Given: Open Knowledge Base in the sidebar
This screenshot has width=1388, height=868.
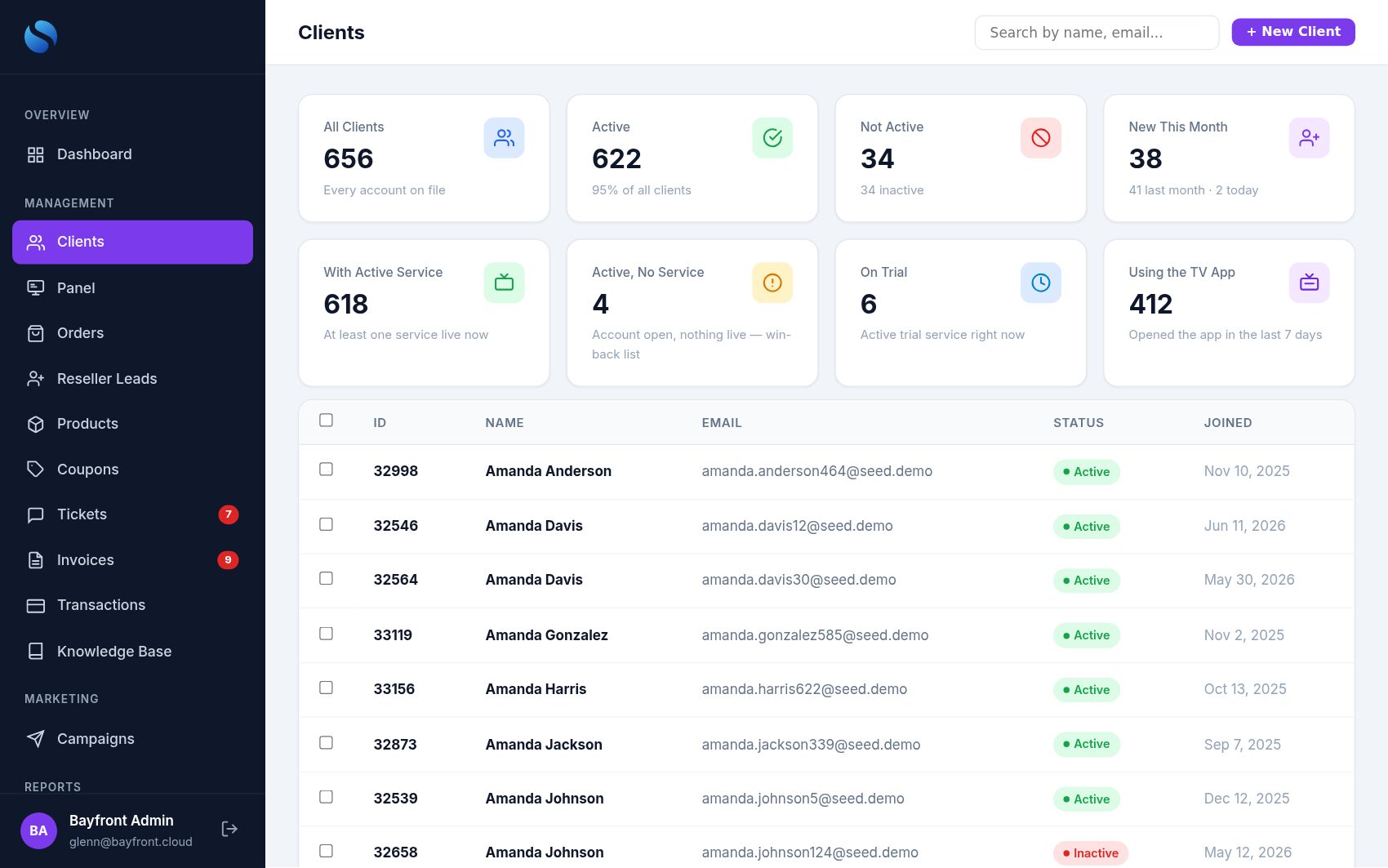Looking at the screenshot, I should [132, 651].
